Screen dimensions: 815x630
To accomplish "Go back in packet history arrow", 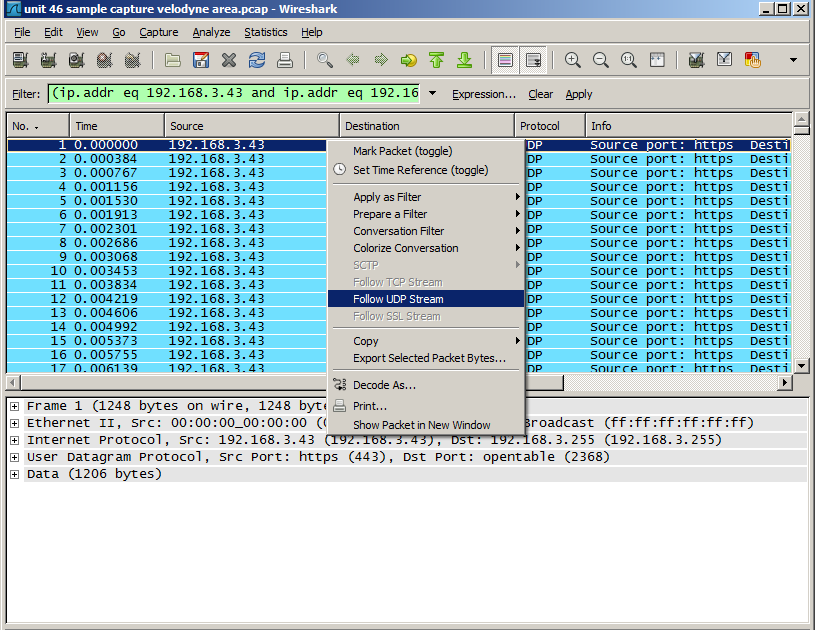I will tap(353, 60).
